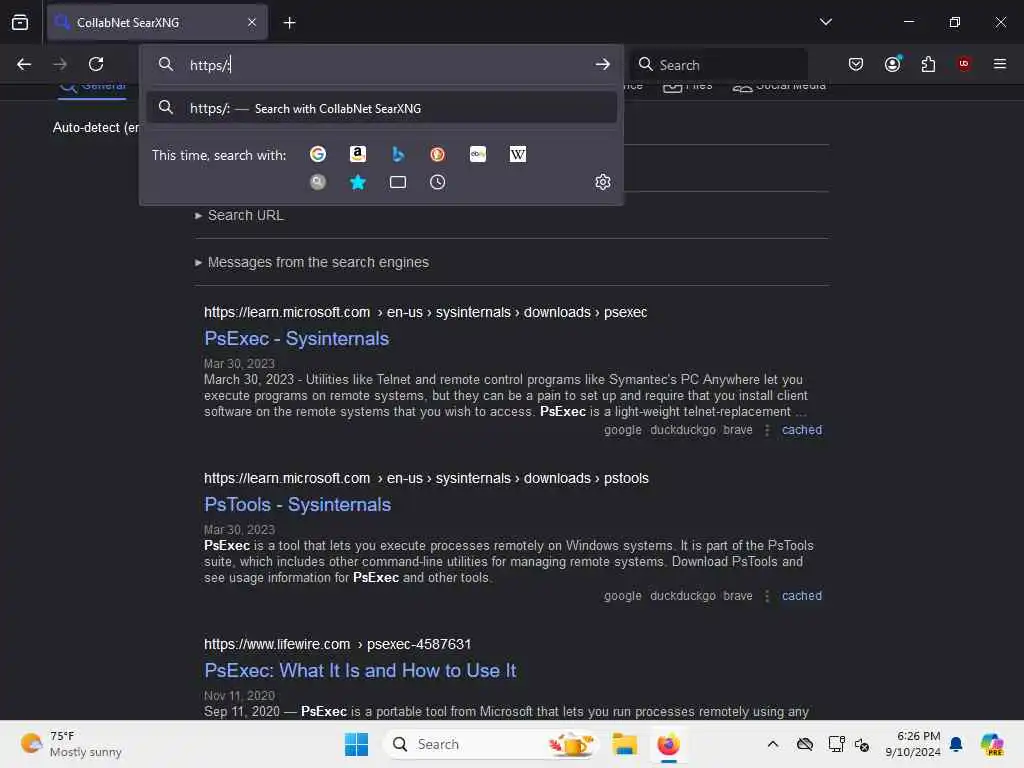Click the 'duckduckgo' label on PsTools result

click(682, 596)
